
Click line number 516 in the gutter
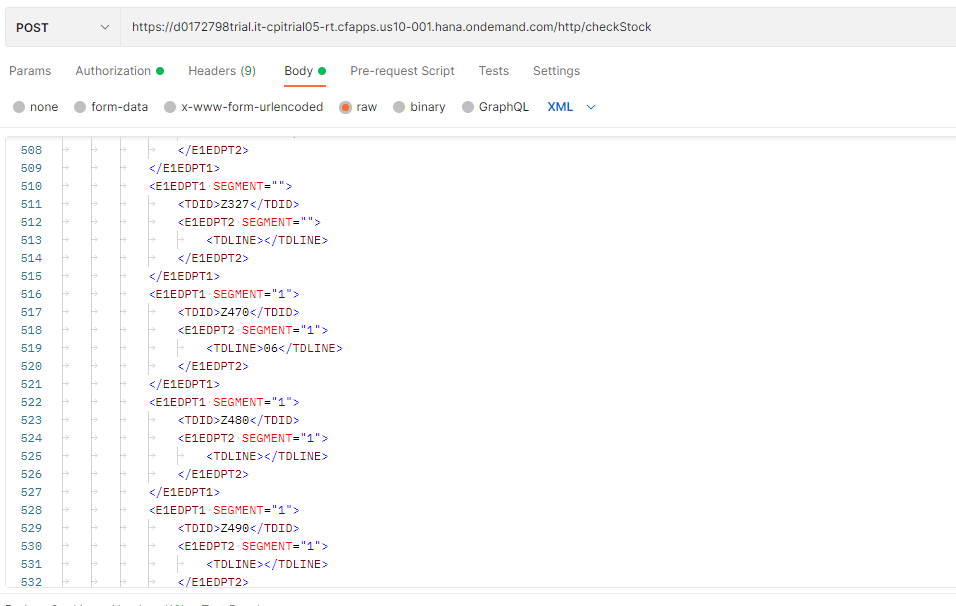pos(31,294)
